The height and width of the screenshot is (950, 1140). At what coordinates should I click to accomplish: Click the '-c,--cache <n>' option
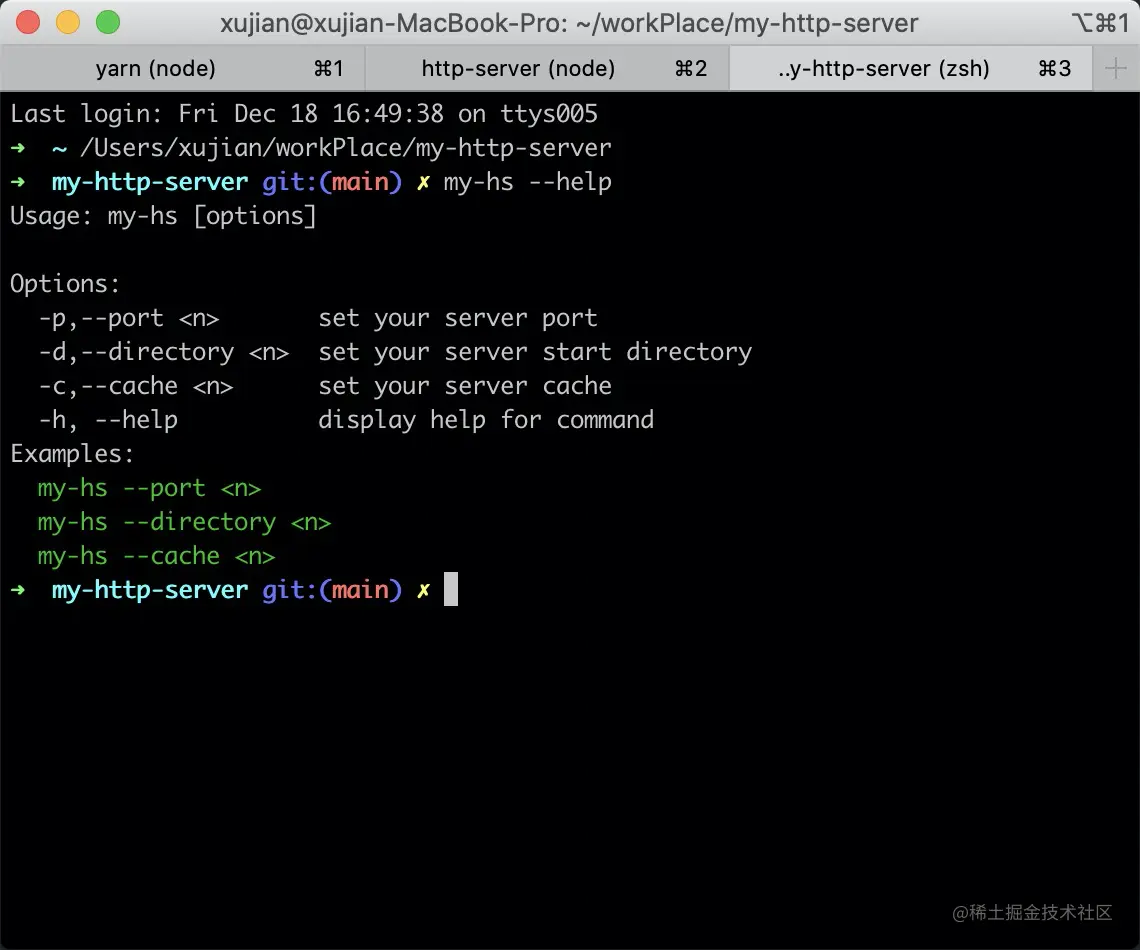[x=136, y=386]
